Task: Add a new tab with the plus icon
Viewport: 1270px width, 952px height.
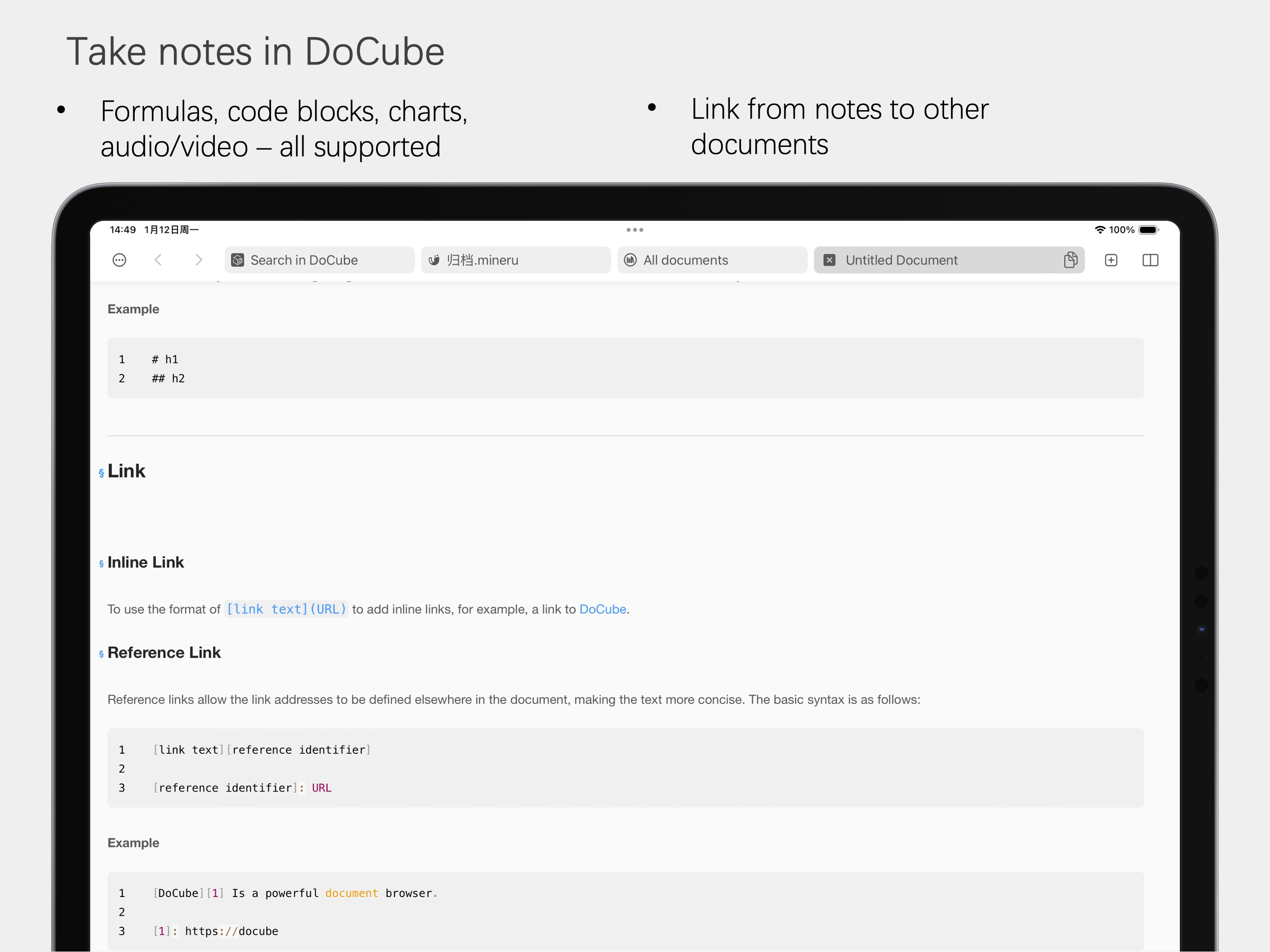Action: point(1111,260)
